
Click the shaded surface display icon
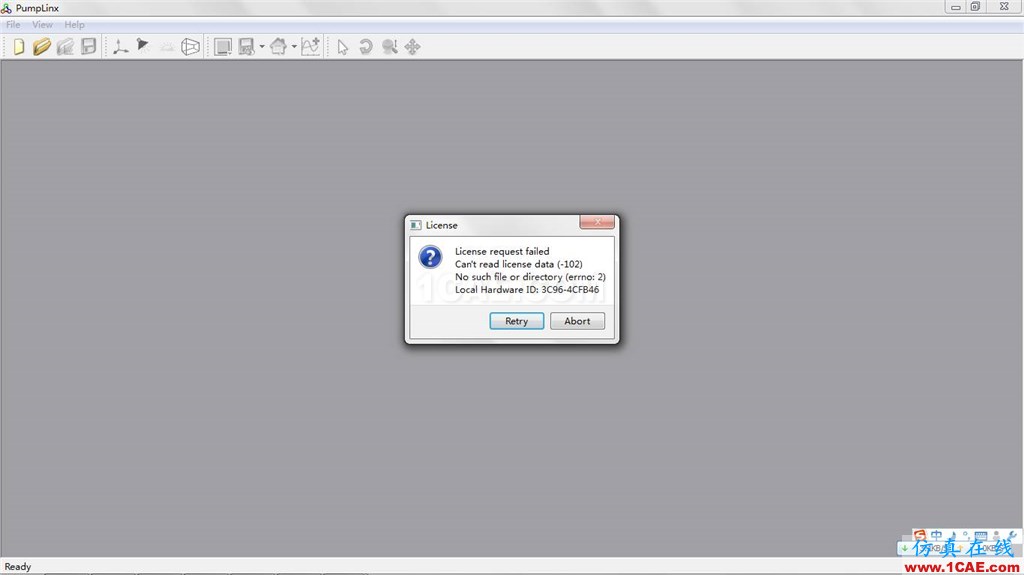223,47
